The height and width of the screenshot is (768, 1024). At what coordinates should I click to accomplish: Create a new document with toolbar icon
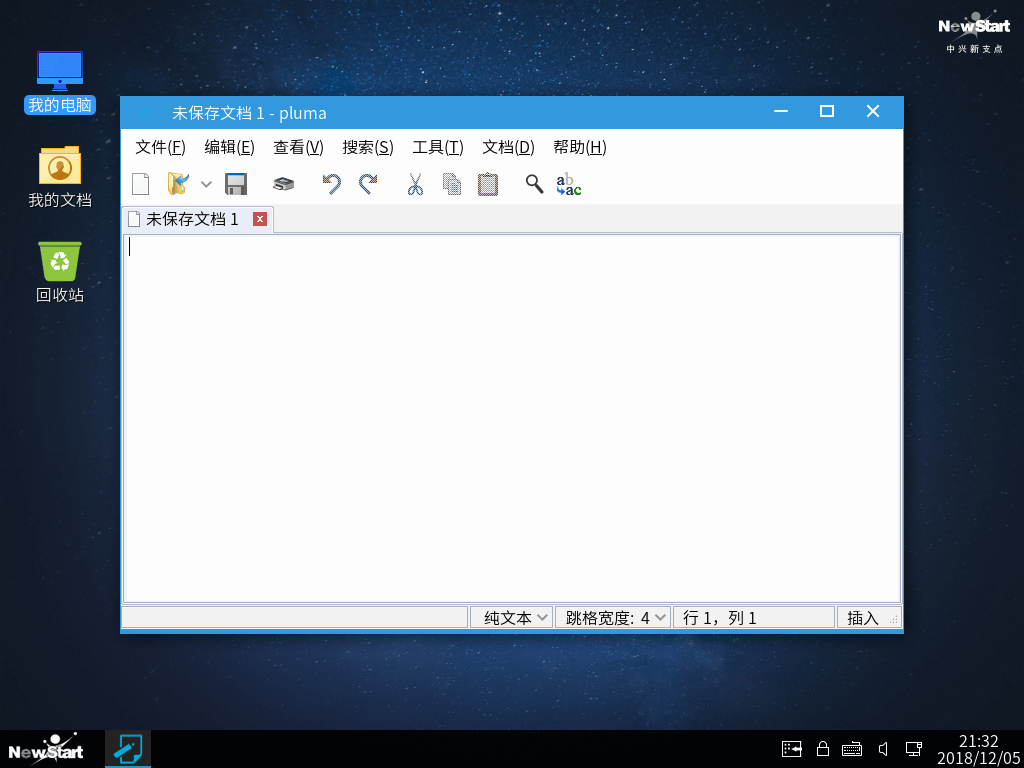pyautogui.click(x=140, y=184)
